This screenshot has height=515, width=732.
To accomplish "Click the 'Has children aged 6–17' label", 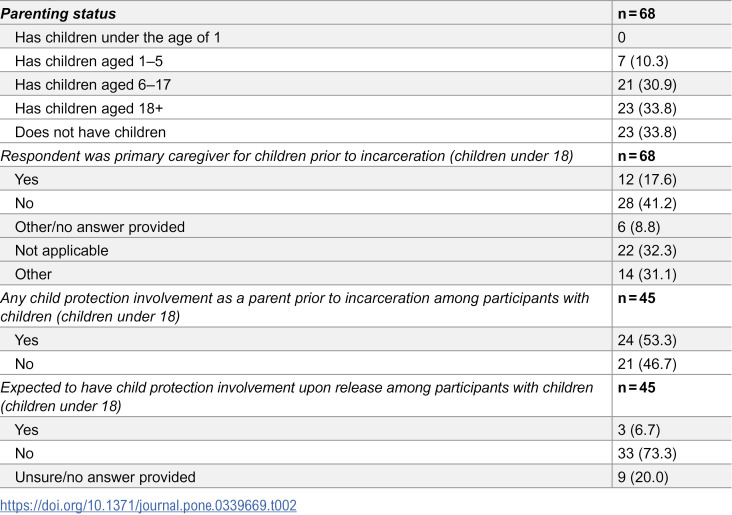I will (x=93, y=85).
